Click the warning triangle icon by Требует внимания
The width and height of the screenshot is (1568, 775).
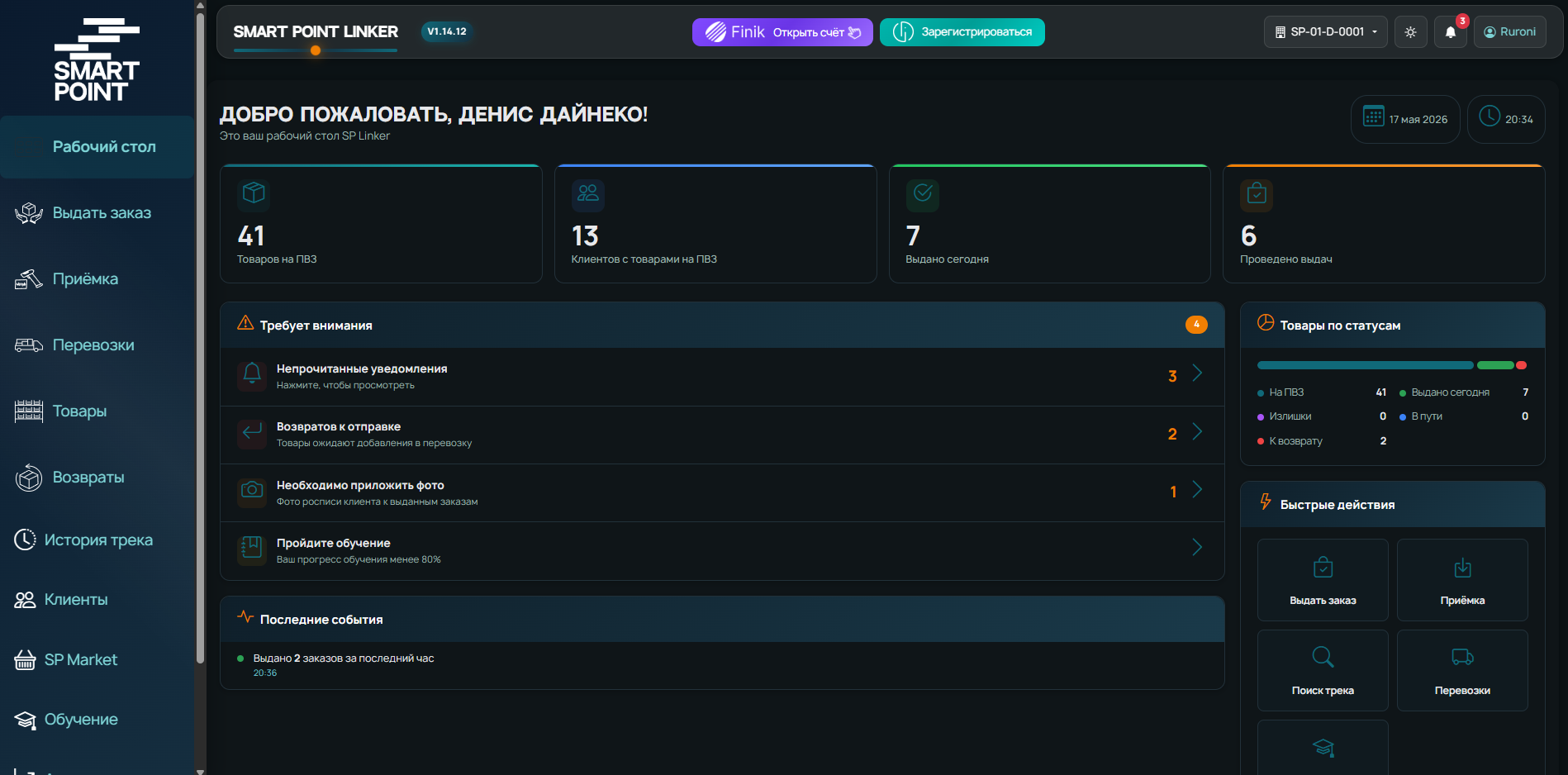tap(245, 323)
